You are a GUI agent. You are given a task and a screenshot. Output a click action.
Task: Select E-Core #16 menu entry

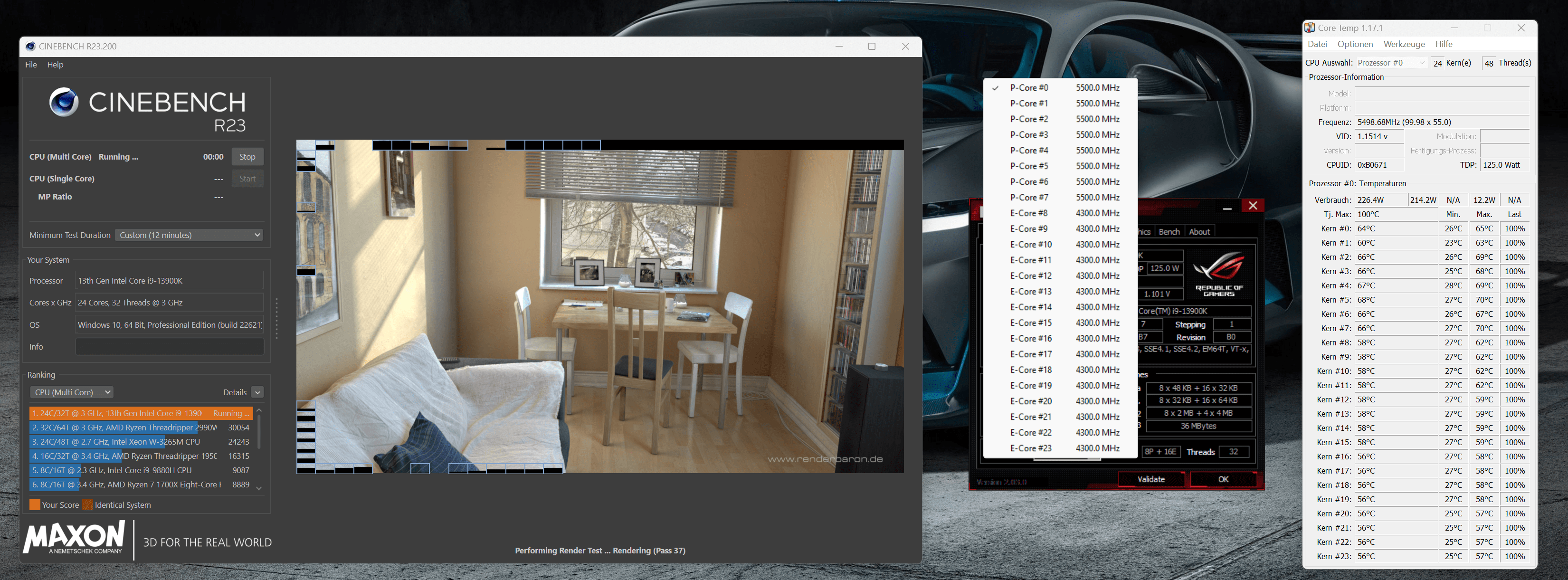1060,338
